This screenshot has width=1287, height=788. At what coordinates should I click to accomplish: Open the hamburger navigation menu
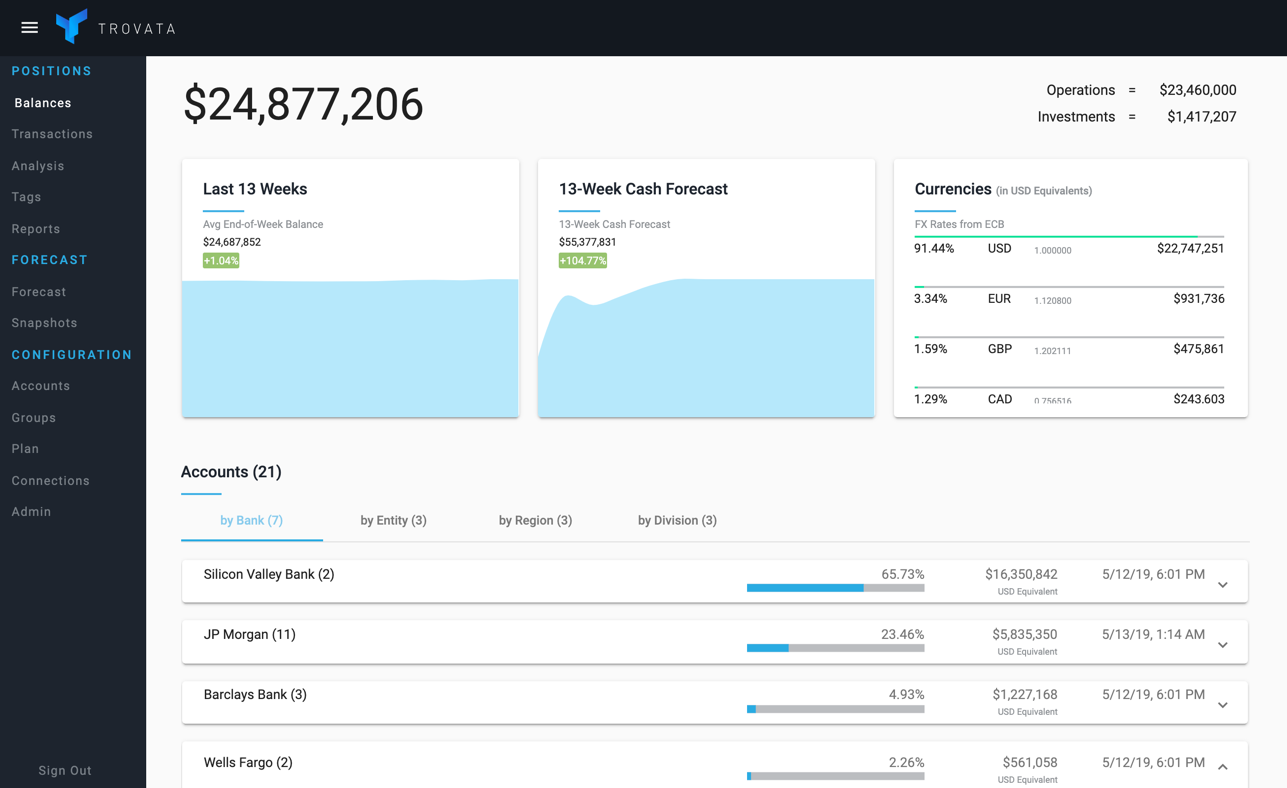pyautogui.click(x=29, y=28)
